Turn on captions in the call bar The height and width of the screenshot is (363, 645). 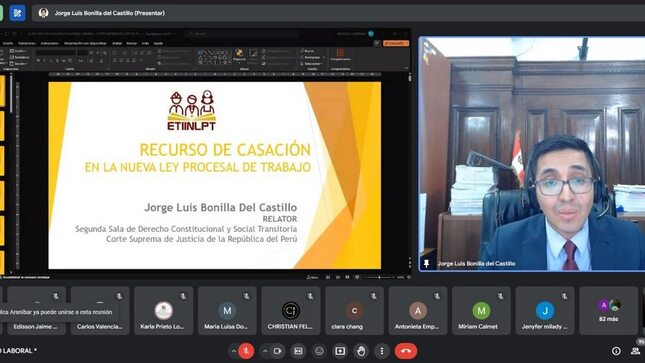click(298, 351)
